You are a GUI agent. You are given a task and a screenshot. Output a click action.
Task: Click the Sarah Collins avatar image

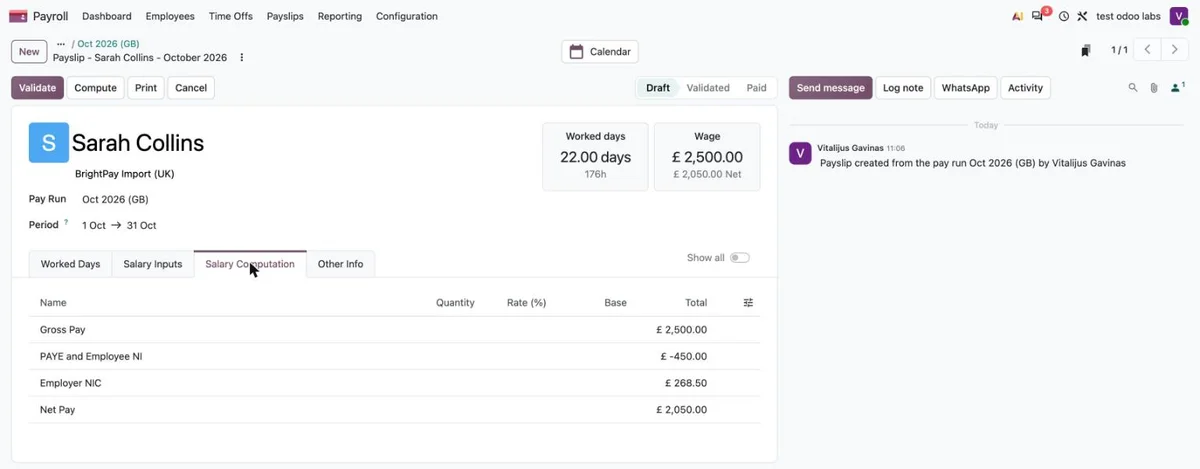point(49,143)
